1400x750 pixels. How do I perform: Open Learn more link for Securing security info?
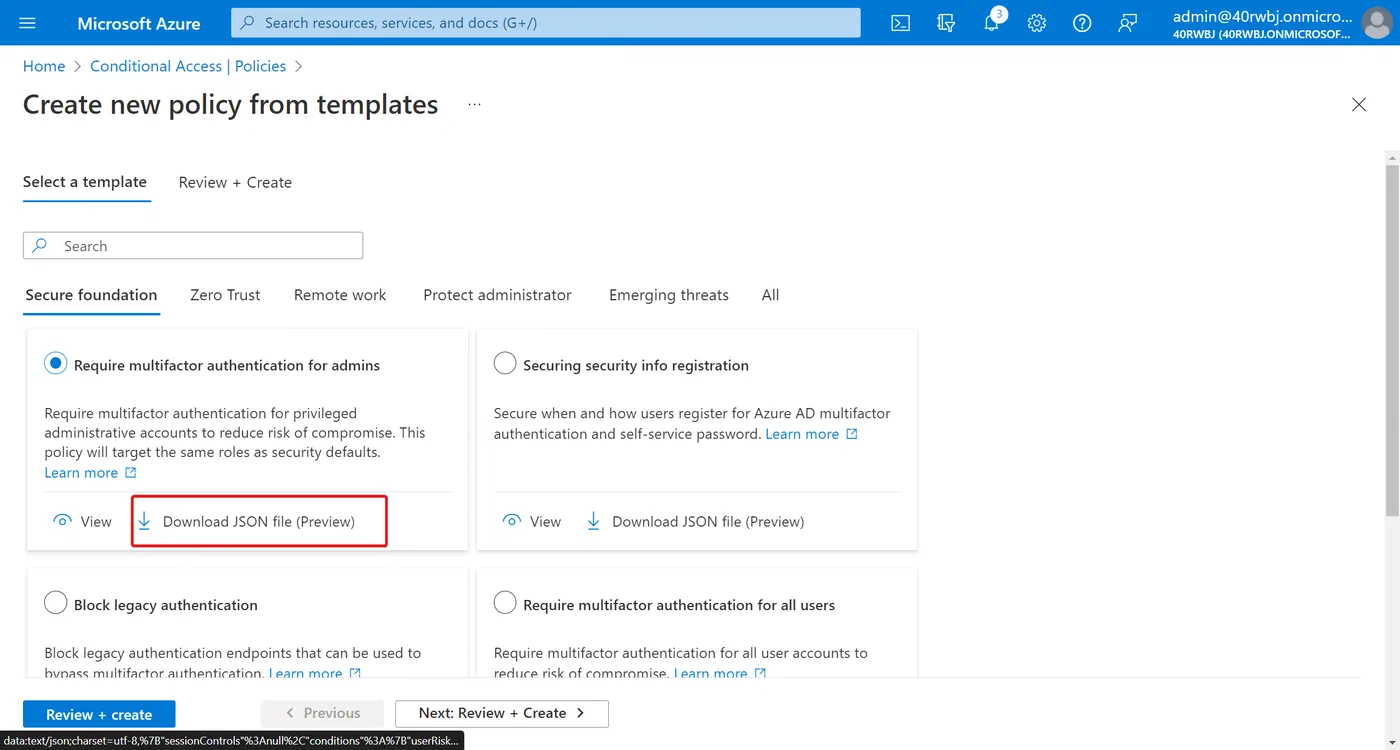click(x=811, y=434)
